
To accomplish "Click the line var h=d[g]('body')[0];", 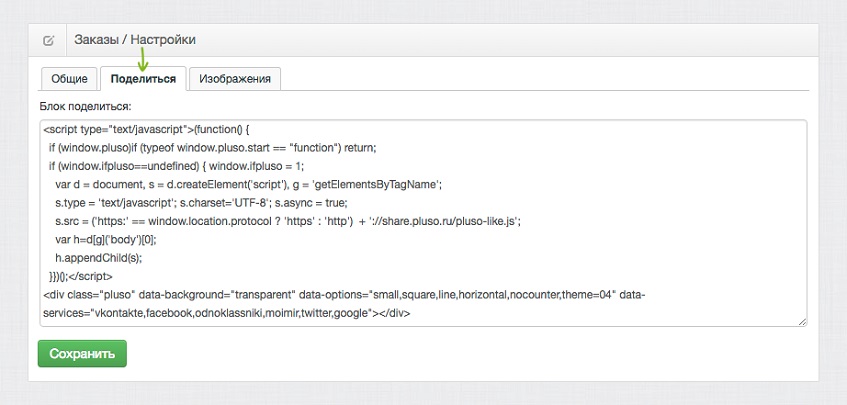I will pyautogui.click(x=106, y=240).
